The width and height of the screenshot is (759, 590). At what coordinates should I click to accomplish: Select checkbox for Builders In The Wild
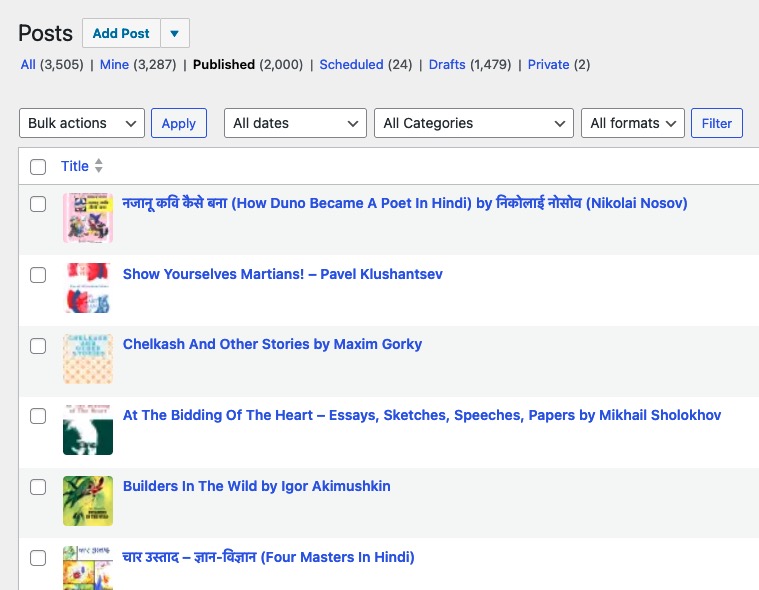[38, 488]
